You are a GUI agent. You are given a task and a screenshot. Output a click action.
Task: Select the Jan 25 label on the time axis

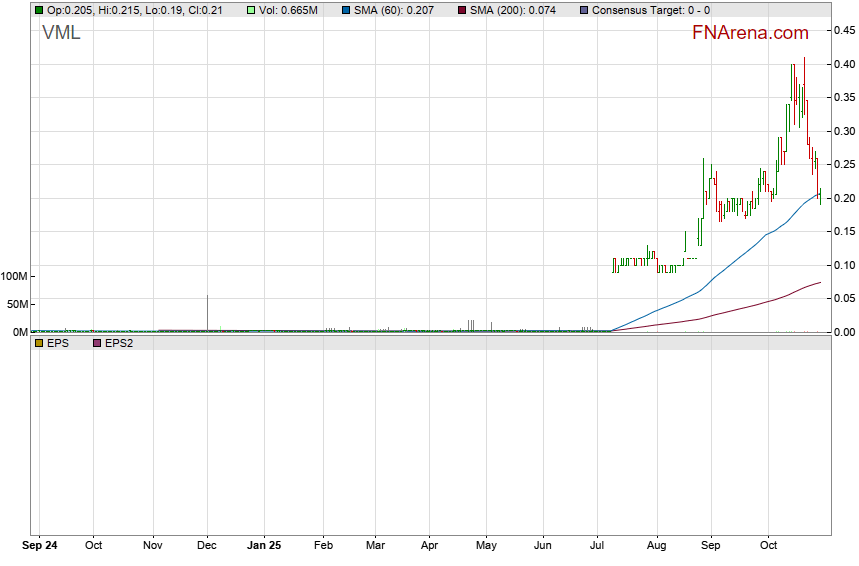click(264, 546)
